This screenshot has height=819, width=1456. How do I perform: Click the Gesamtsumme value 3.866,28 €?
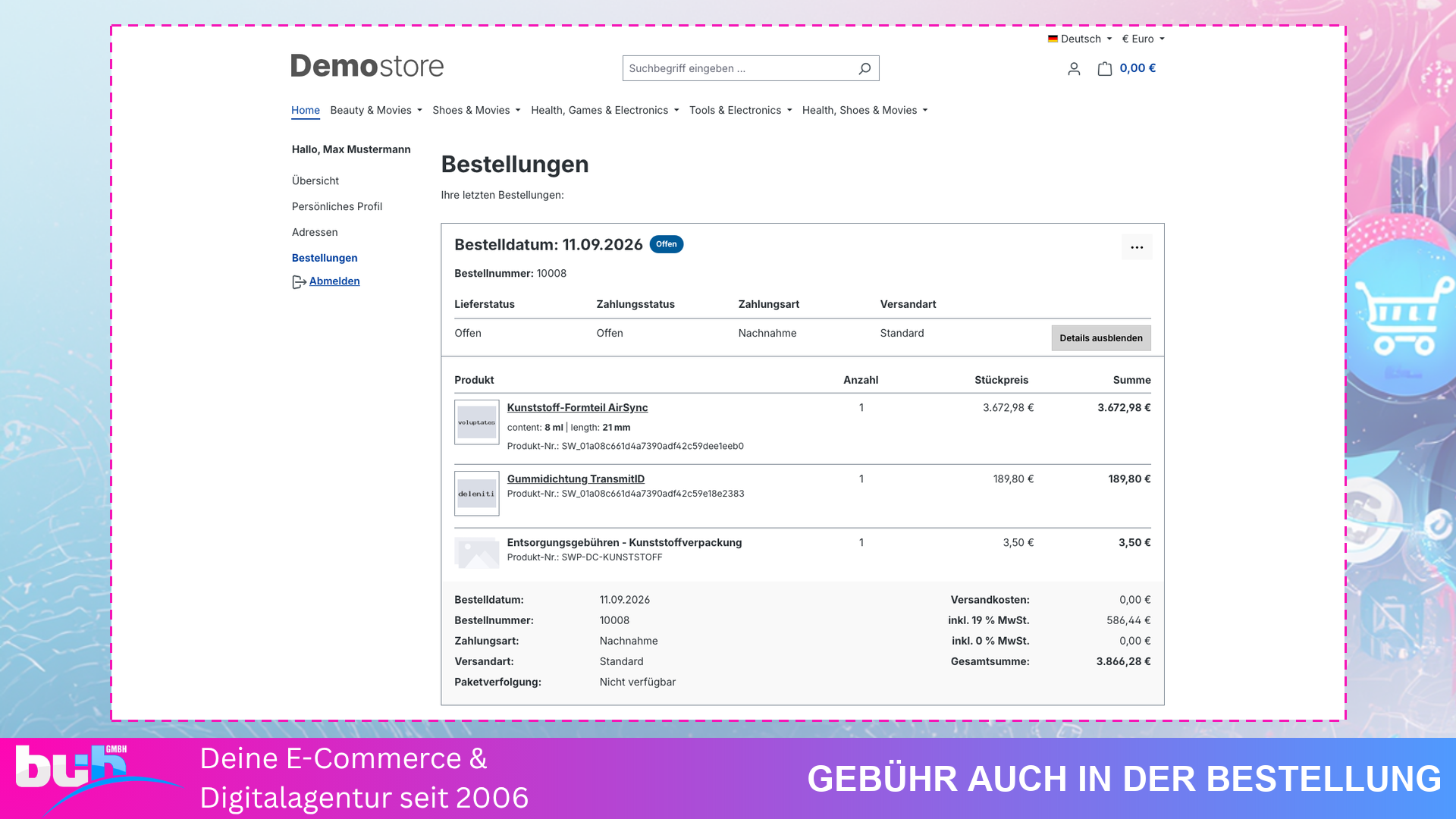(1123, 662)
